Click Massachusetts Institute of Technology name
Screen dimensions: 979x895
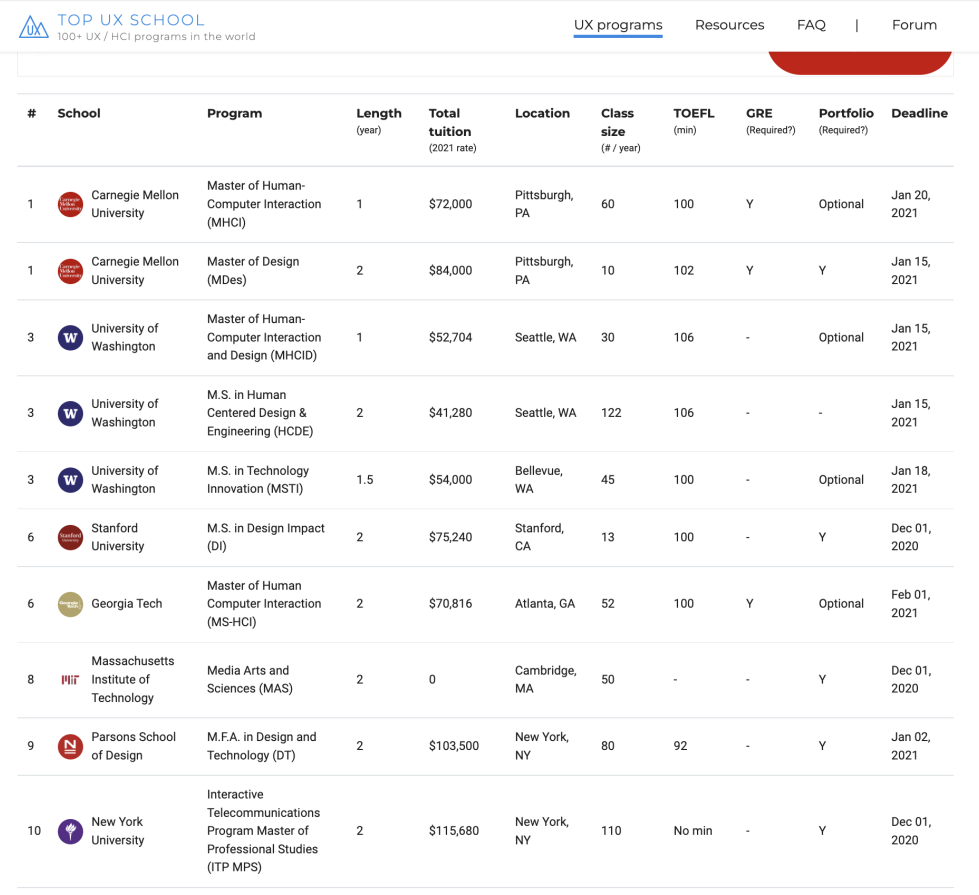click(133, 680)
